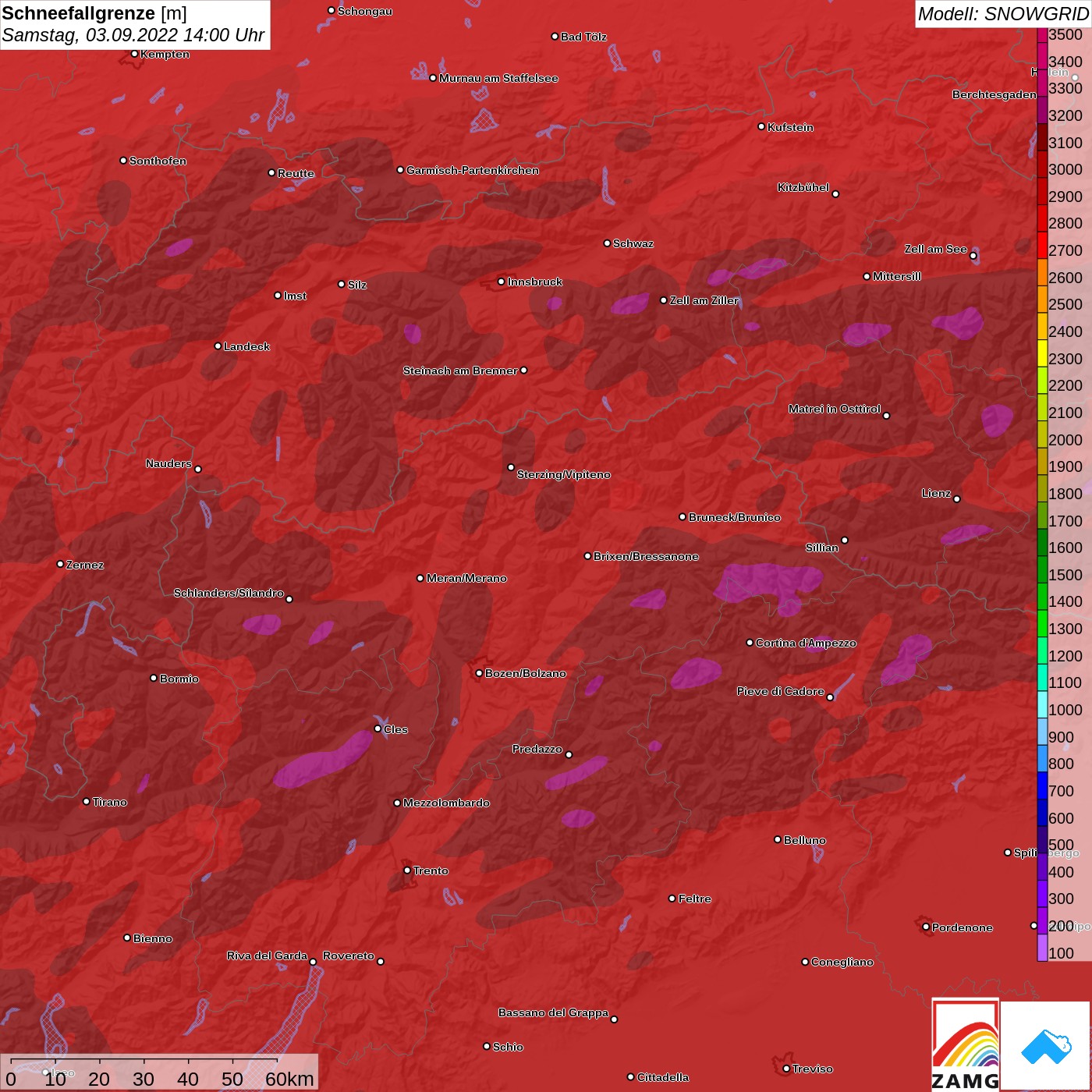Click the 'Schneefallgrenze [m]' title
Image resolution: width=1092 pixels, height=1092 pixels.
pos(94,13)
